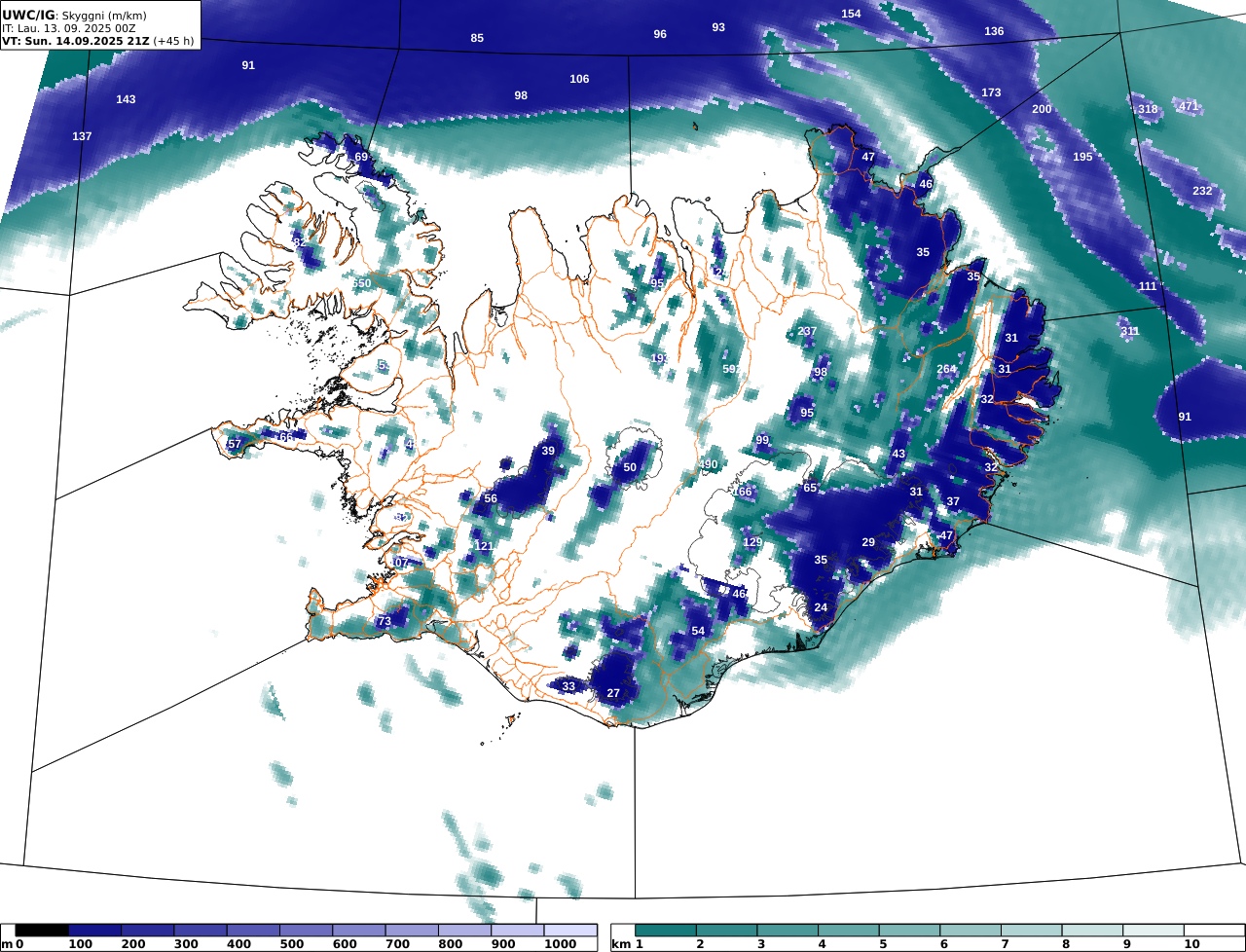1246x952 pixels.
Task: Click the visibility value 173 in the northeast band
Action: tap(991, 92)
